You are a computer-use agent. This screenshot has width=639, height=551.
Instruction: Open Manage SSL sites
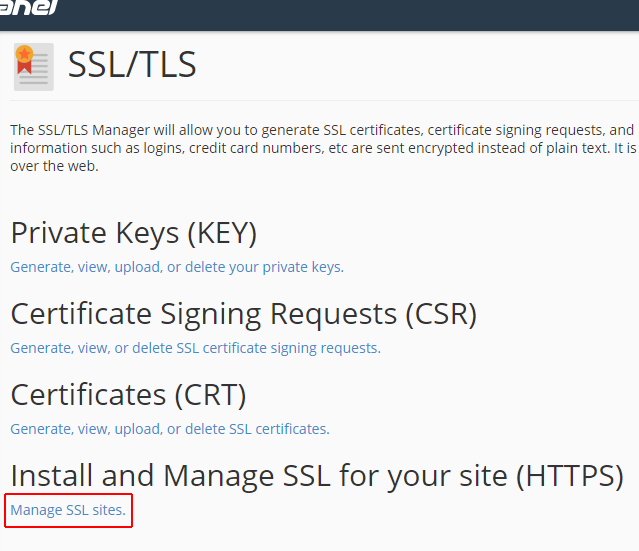tap(68, 510)
